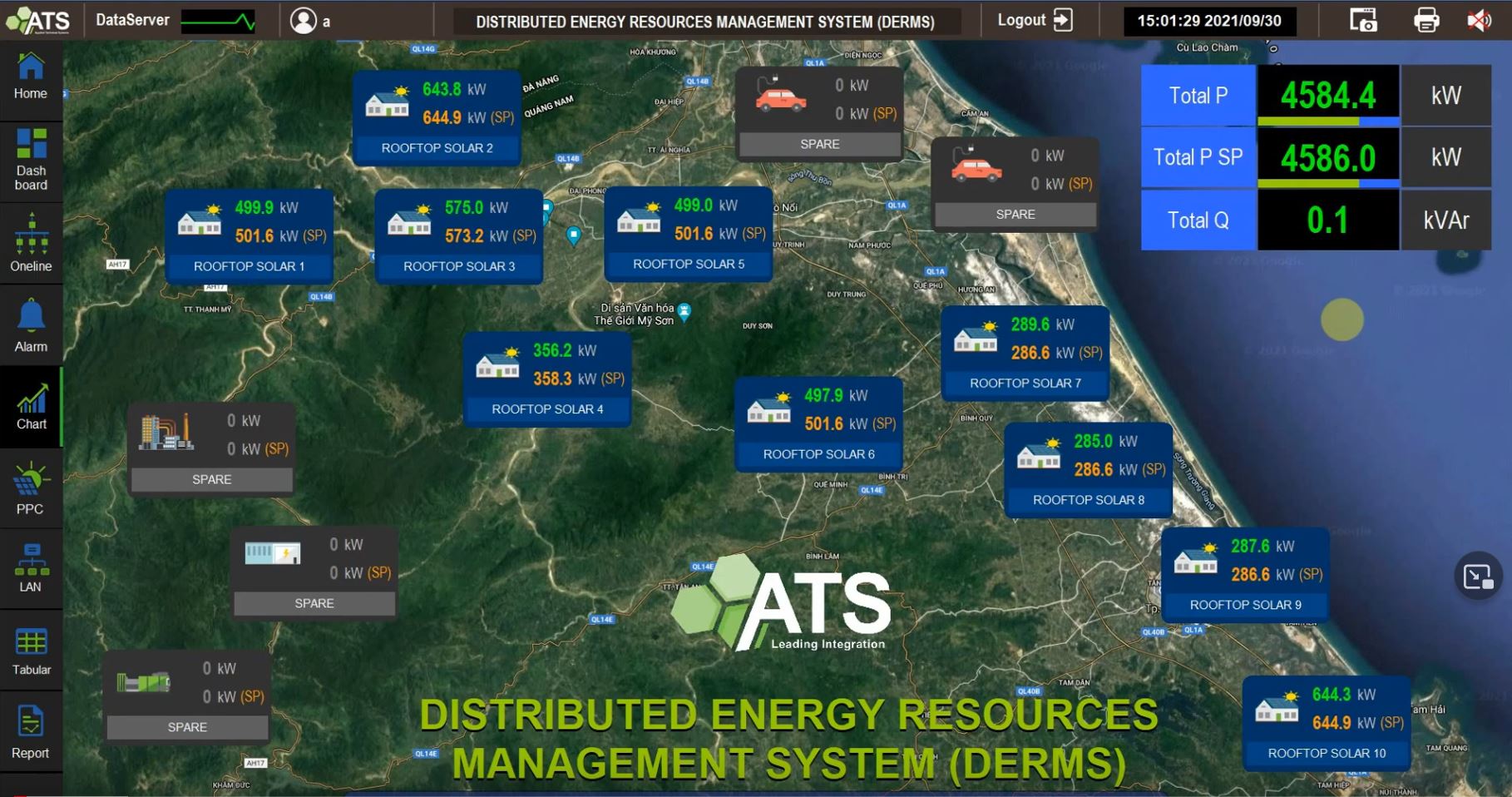Click the printer icon
The height and width of the screenshot is (797, 1512).
[1426, 20]
